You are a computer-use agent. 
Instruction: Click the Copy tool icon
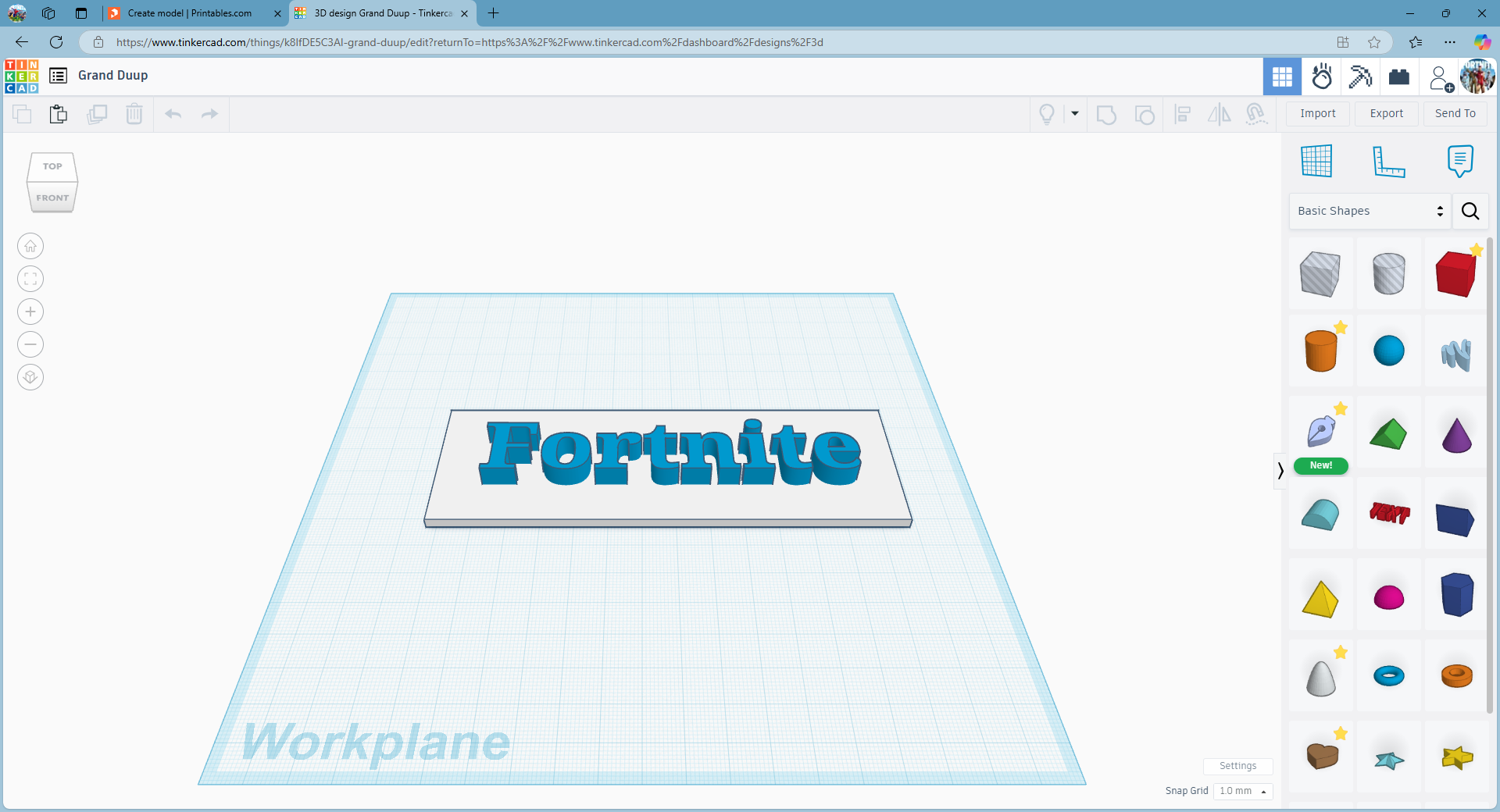22,114
